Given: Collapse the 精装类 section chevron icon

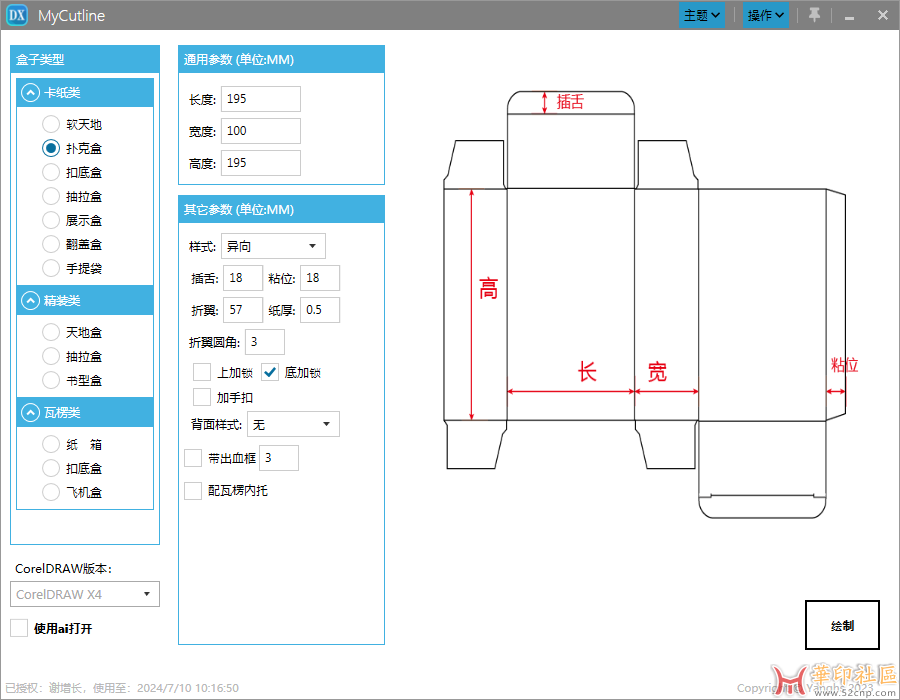Looking at the screenshot, I should [30, 301].
